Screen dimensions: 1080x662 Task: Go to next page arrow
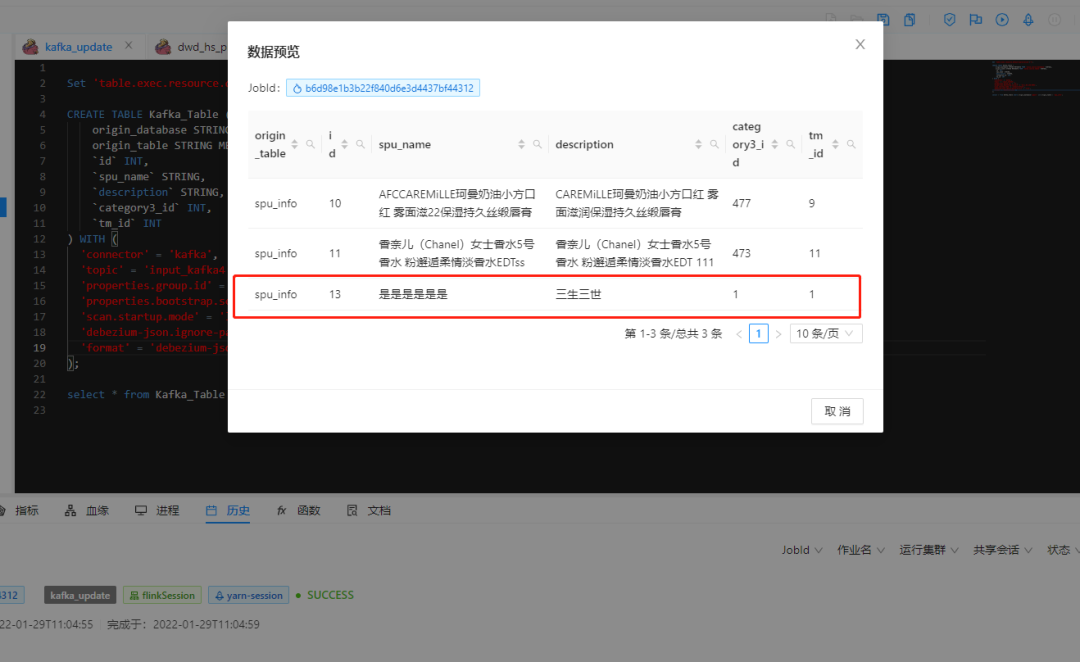point(778,334)
